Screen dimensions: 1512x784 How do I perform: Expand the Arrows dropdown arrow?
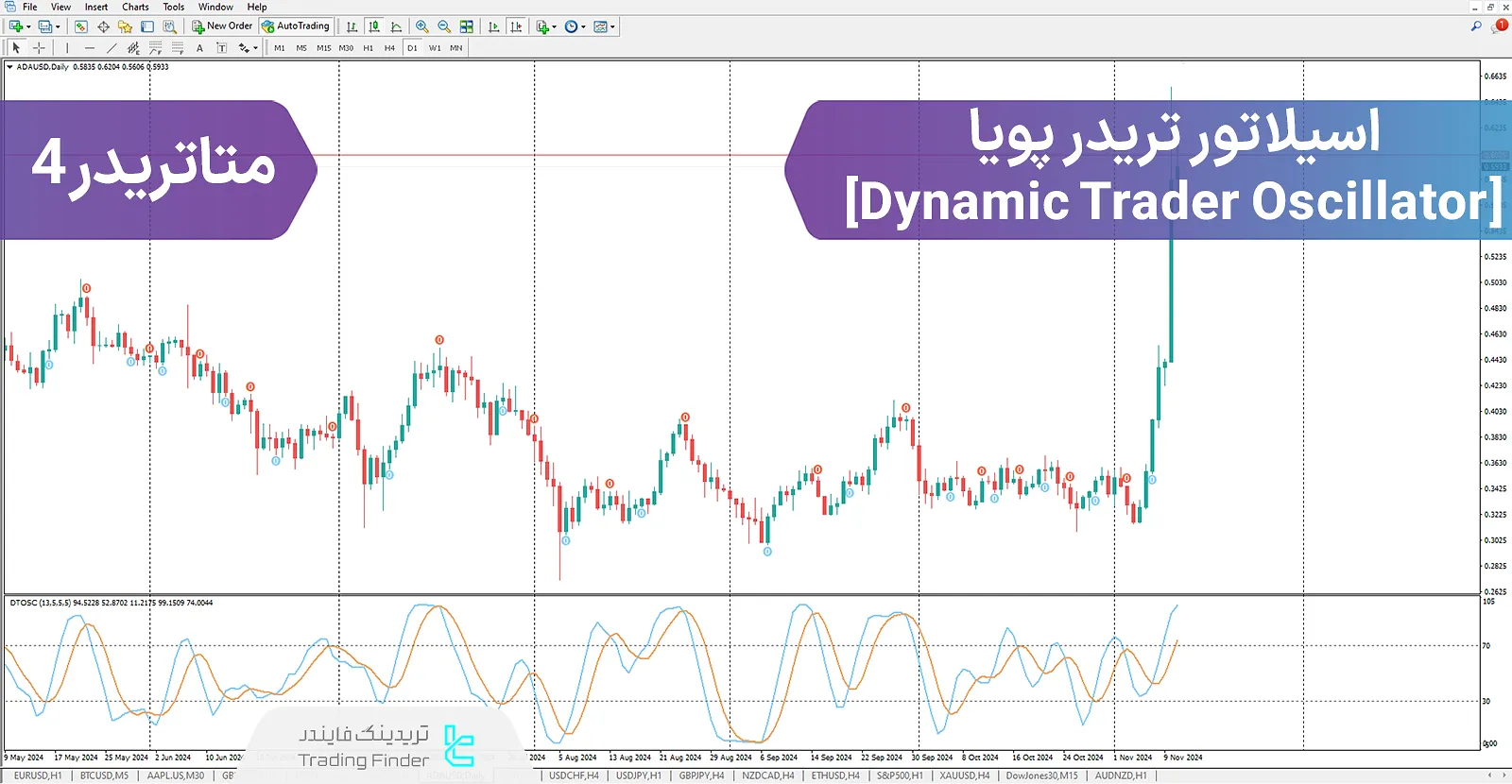pyautogui.click(x=255, y=47)
